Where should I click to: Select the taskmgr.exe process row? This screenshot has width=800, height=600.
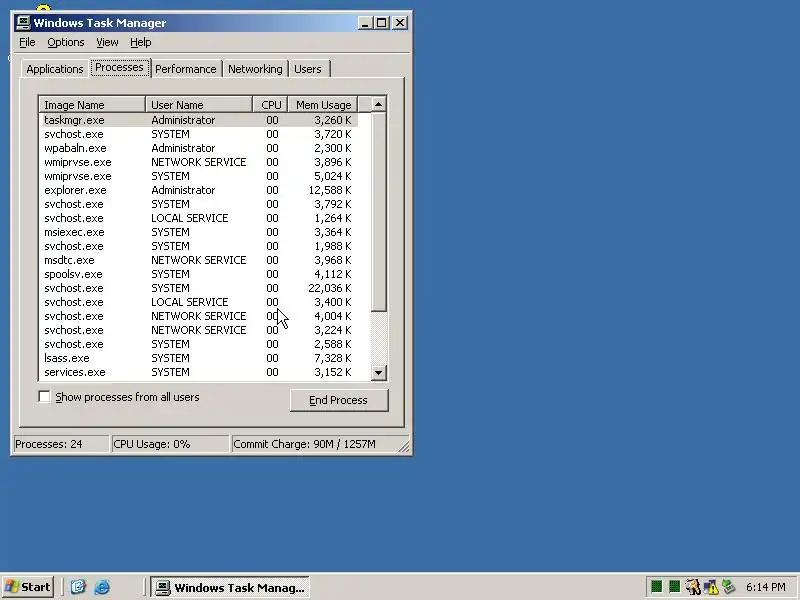(198, 120)
